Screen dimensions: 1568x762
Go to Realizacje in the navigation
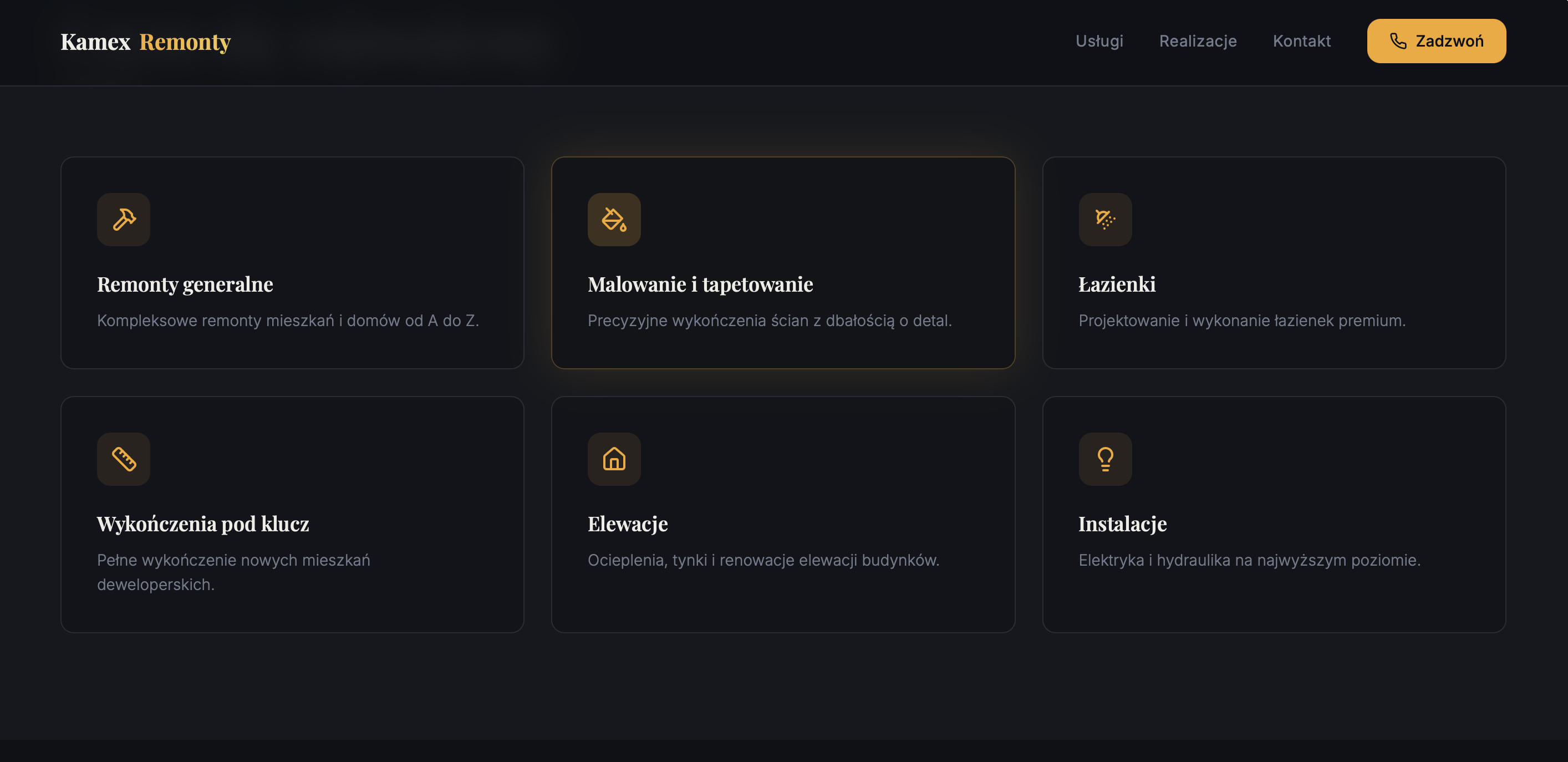(1197, 41)
